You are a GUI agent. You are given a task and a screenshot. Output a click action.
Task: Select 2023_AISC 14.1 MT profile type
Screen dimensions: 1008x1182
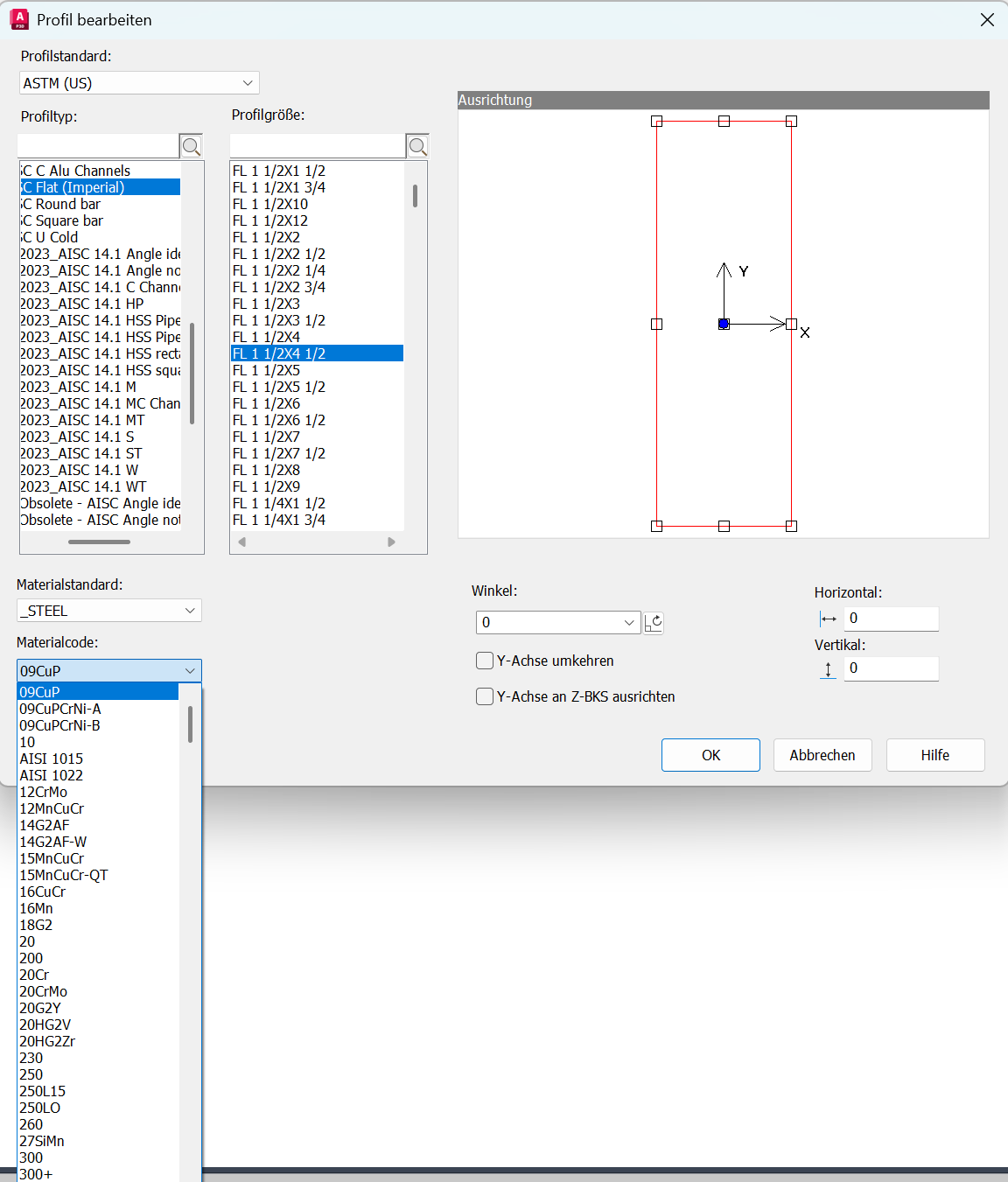point(100,420)
